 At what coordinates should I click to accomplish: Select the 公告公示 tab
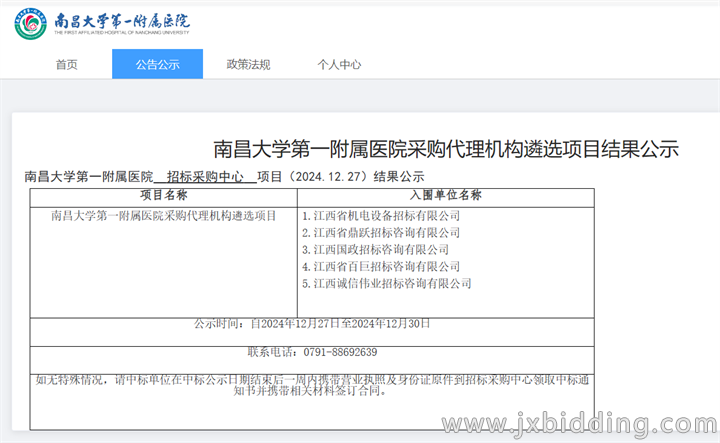point(158,64)
